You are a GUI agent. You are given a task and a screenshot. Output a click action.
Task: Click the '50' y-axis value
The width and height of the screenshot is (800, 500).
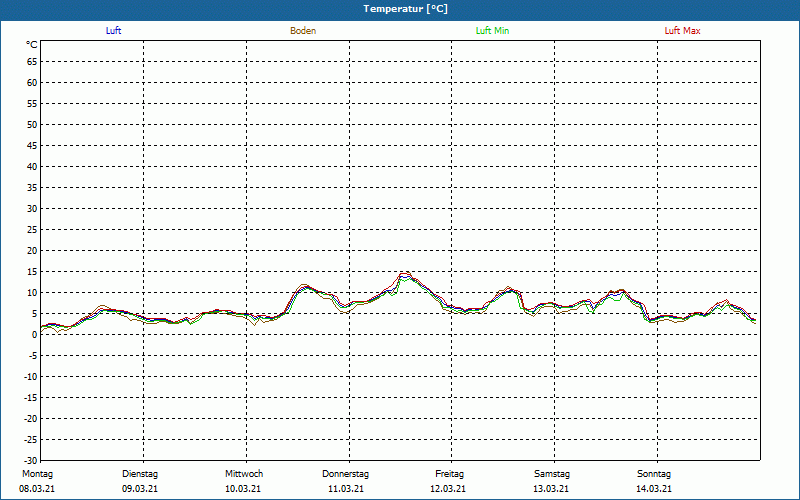pyautogui.click(x=32, y=124)
